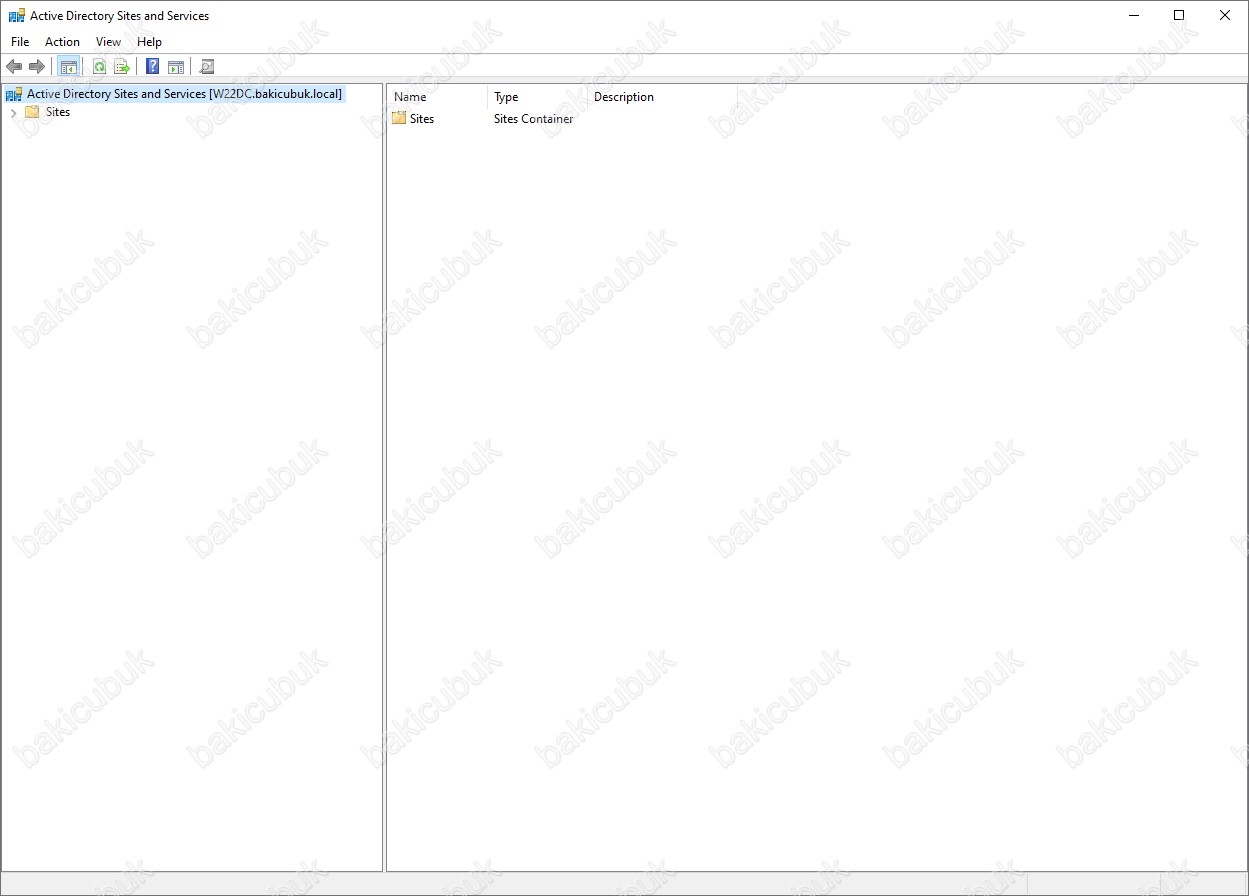Toggle the Show/Hide Console Tree icon
The height and width of the screenshot is (896, 1249).
(69, 67)
